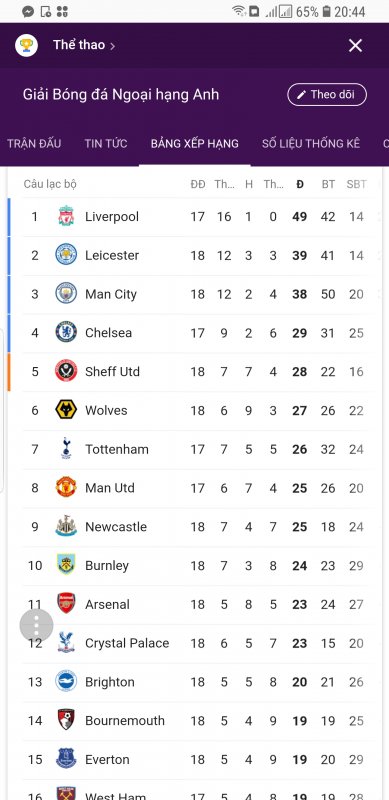The width and height of the screenshot is (389, 800).
Task: Tap the Leicester club crest
Action: [x=66, y=255]
